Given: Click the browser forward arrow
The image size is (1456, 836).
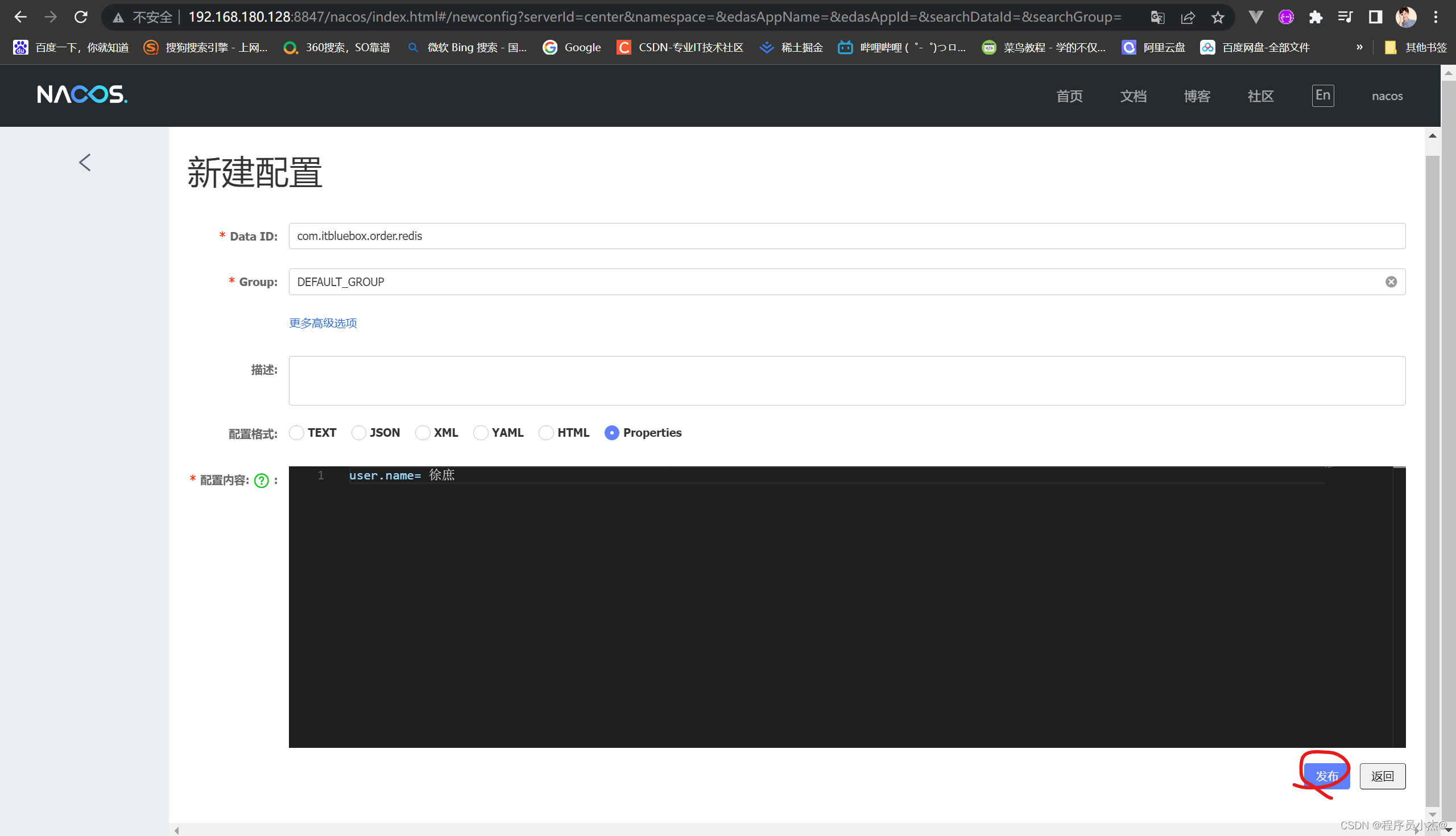Looking at the screenshot, I should [x=51, y=17].
